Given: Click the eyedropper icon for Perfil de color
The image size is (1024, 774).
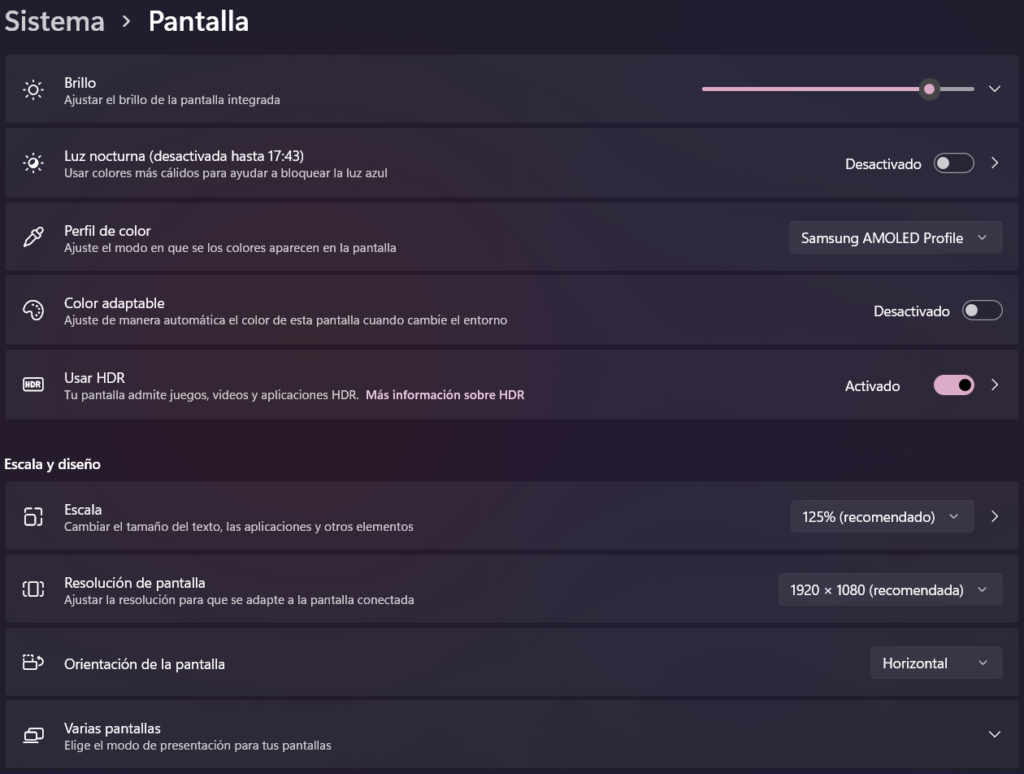Looking at the screenshot, I should click(x=34, y=238).
